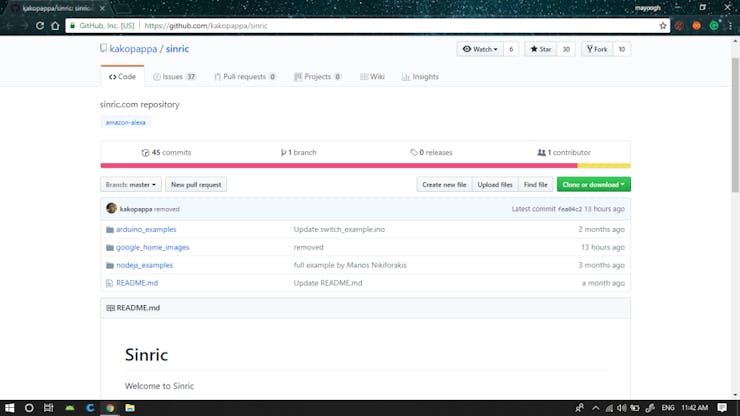Open the nodejs_examples folder icon

(110, 265)
